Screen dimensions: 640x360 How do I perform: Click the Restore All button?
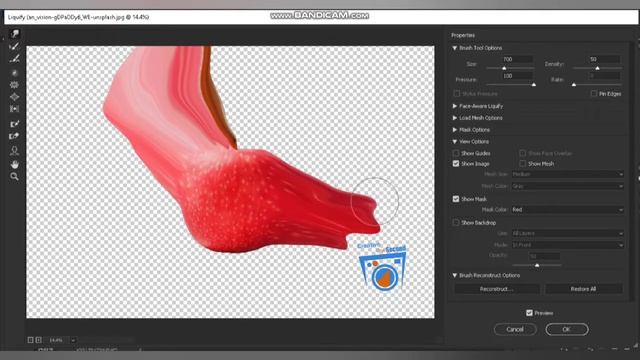583,289
